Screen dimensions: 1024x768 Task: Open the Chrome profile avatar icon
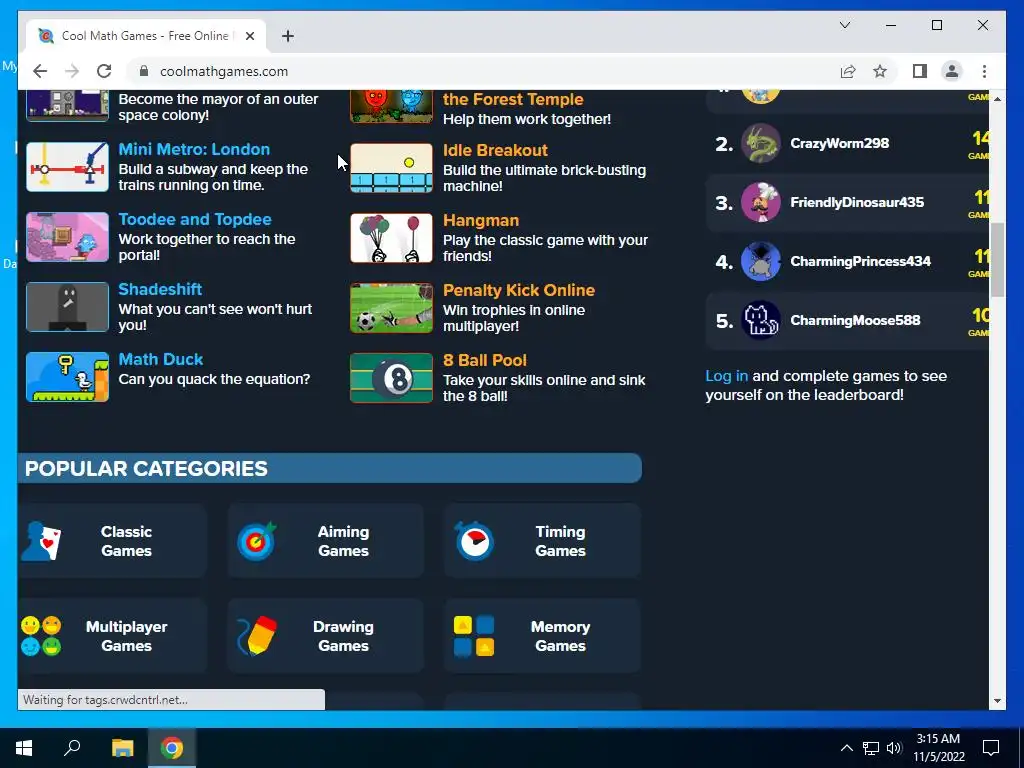click(x=952, y=71)
